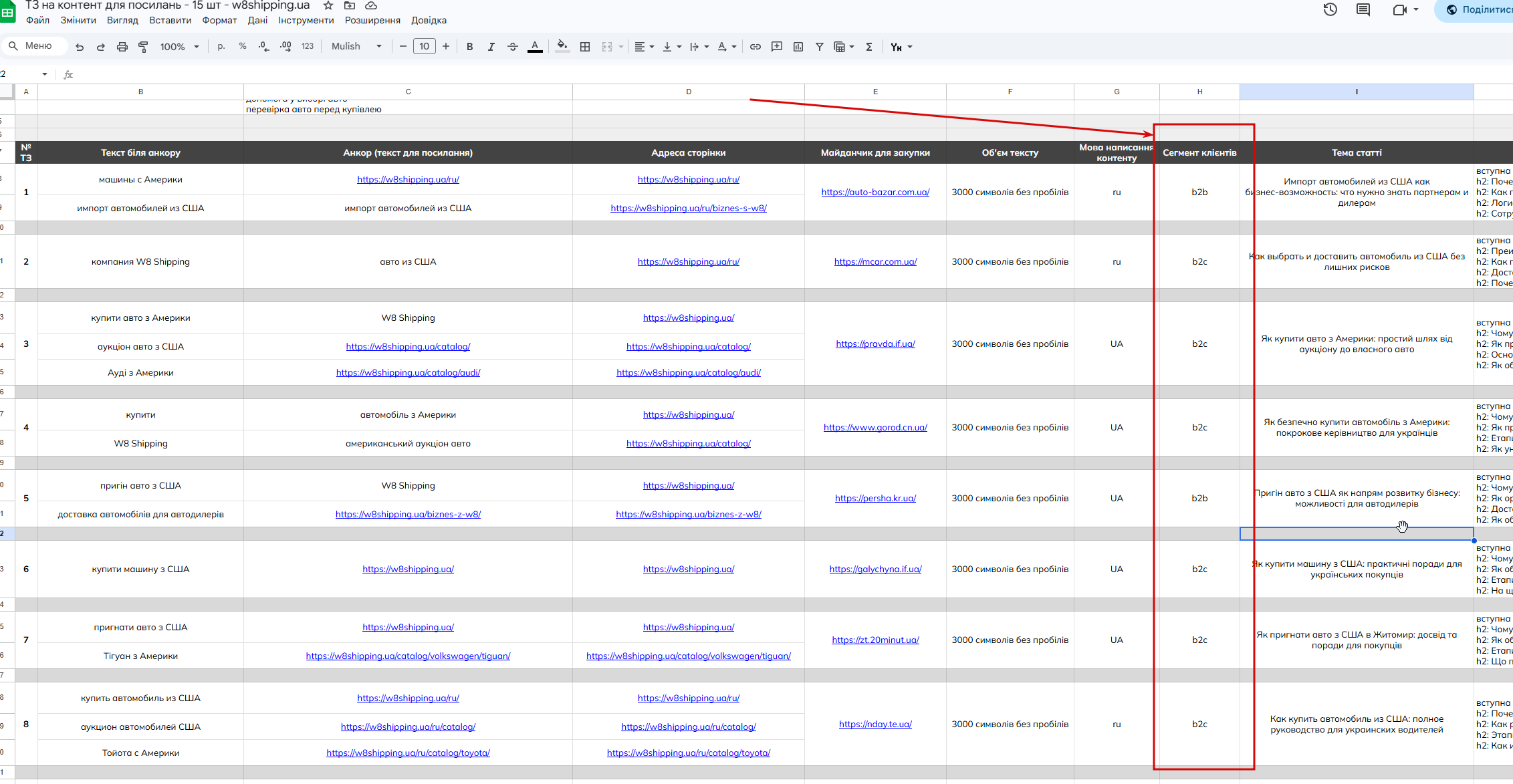Screen dimensions: 1513x784
Task: Click the paint format icon
Action: coord(143,47)
